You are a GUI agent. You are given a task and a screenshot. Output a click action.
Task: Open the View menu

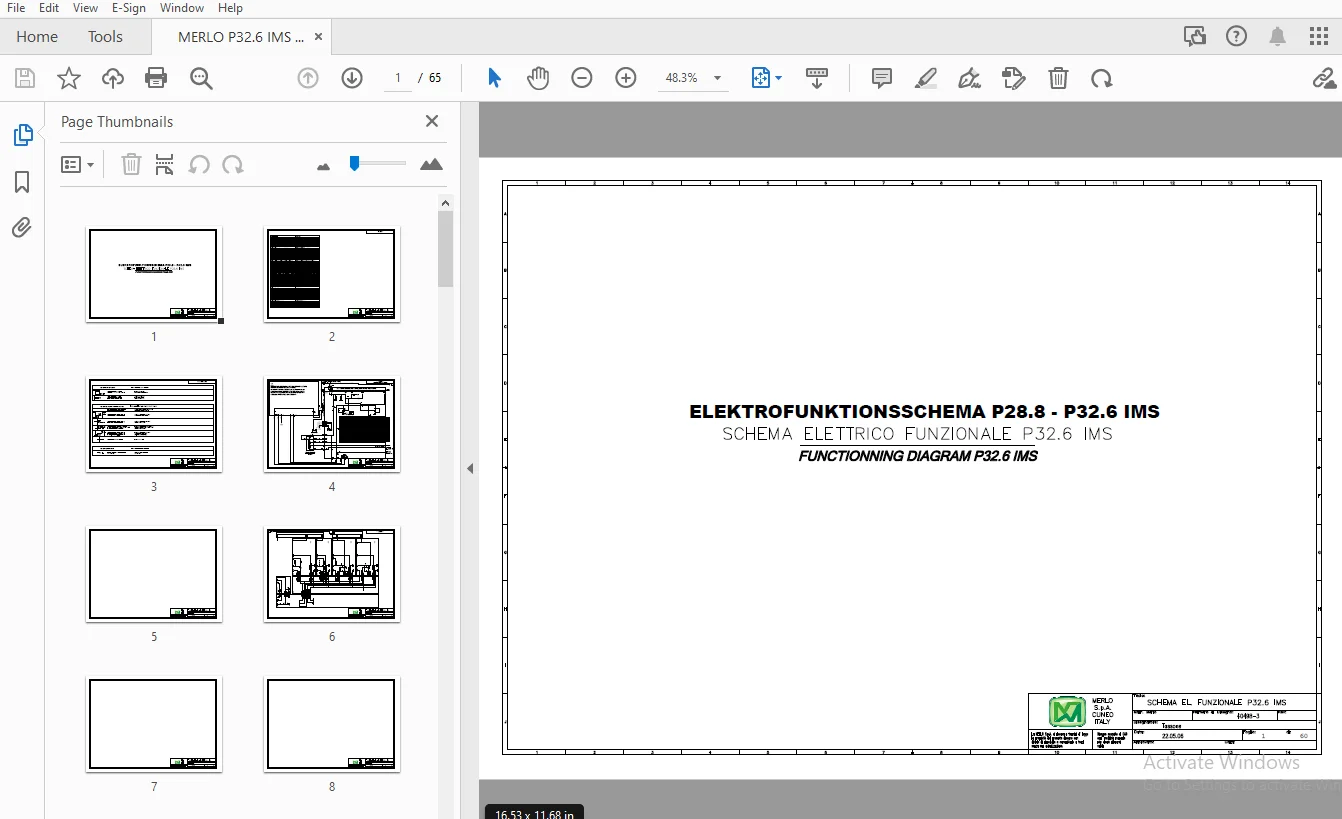coord(86,8)
